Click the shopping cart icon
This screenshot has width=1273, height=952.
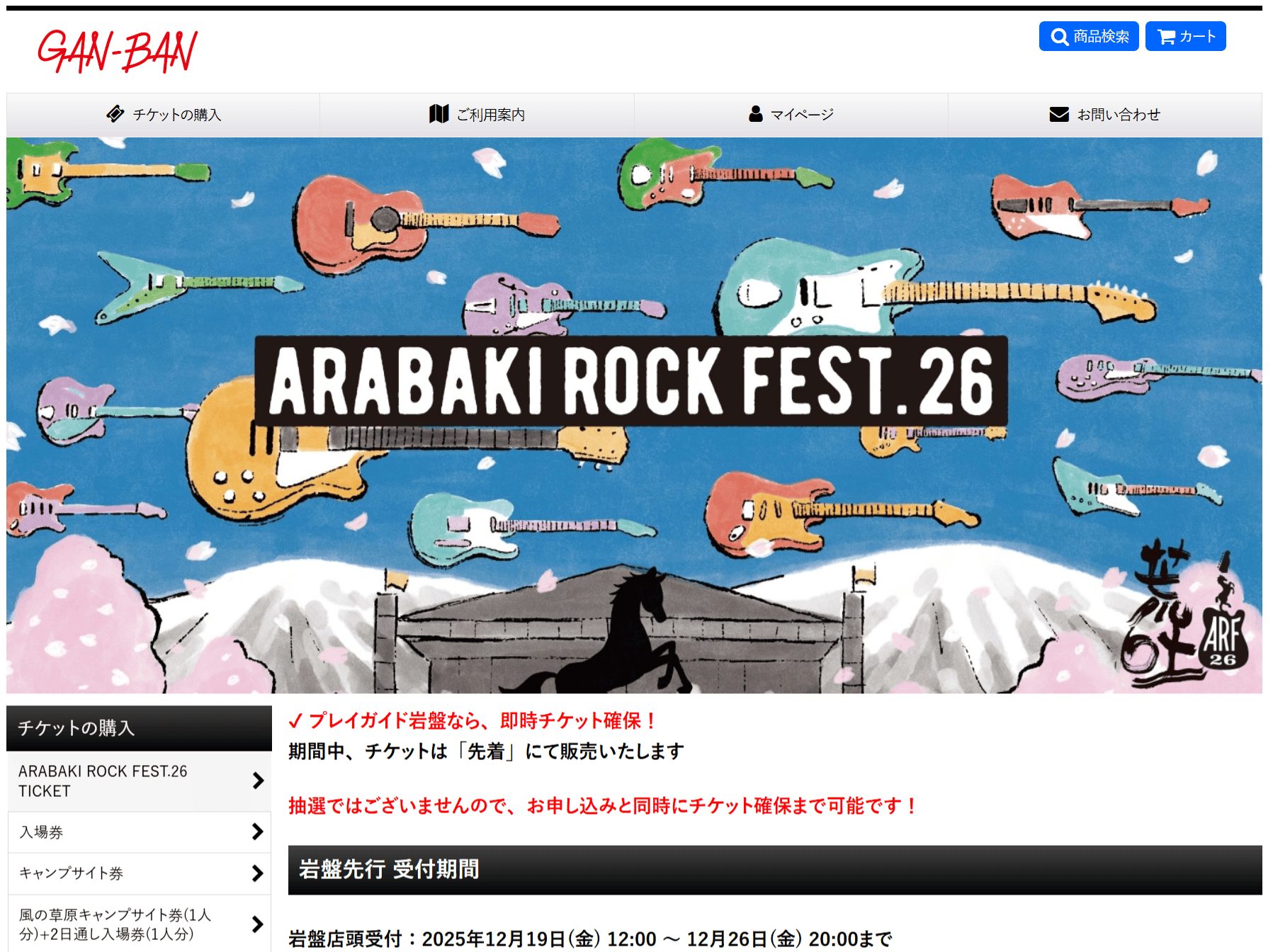1166,37
